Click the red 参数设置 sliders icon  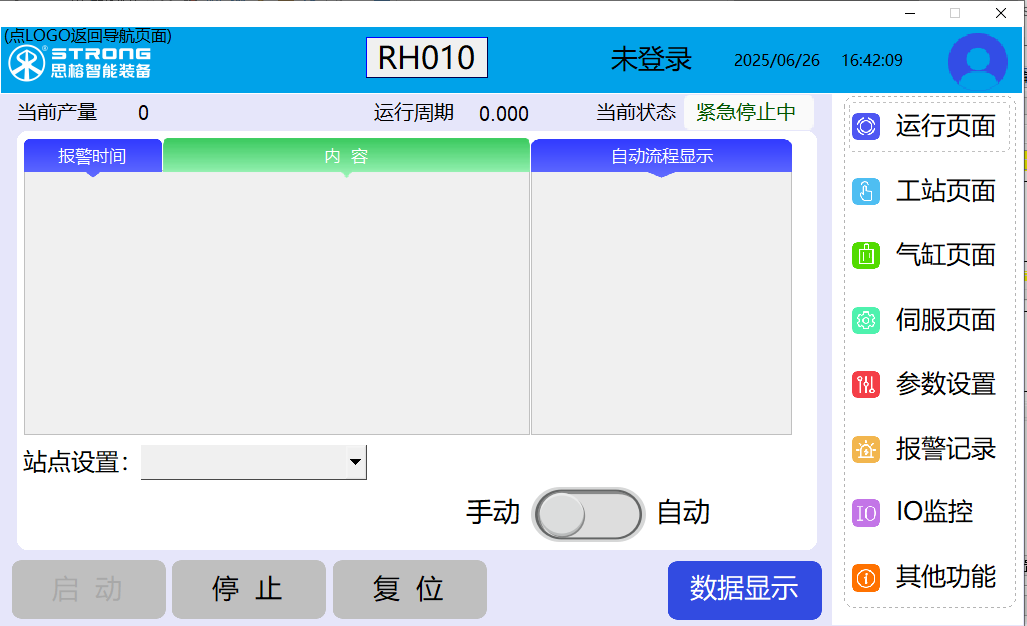point(866,384)
